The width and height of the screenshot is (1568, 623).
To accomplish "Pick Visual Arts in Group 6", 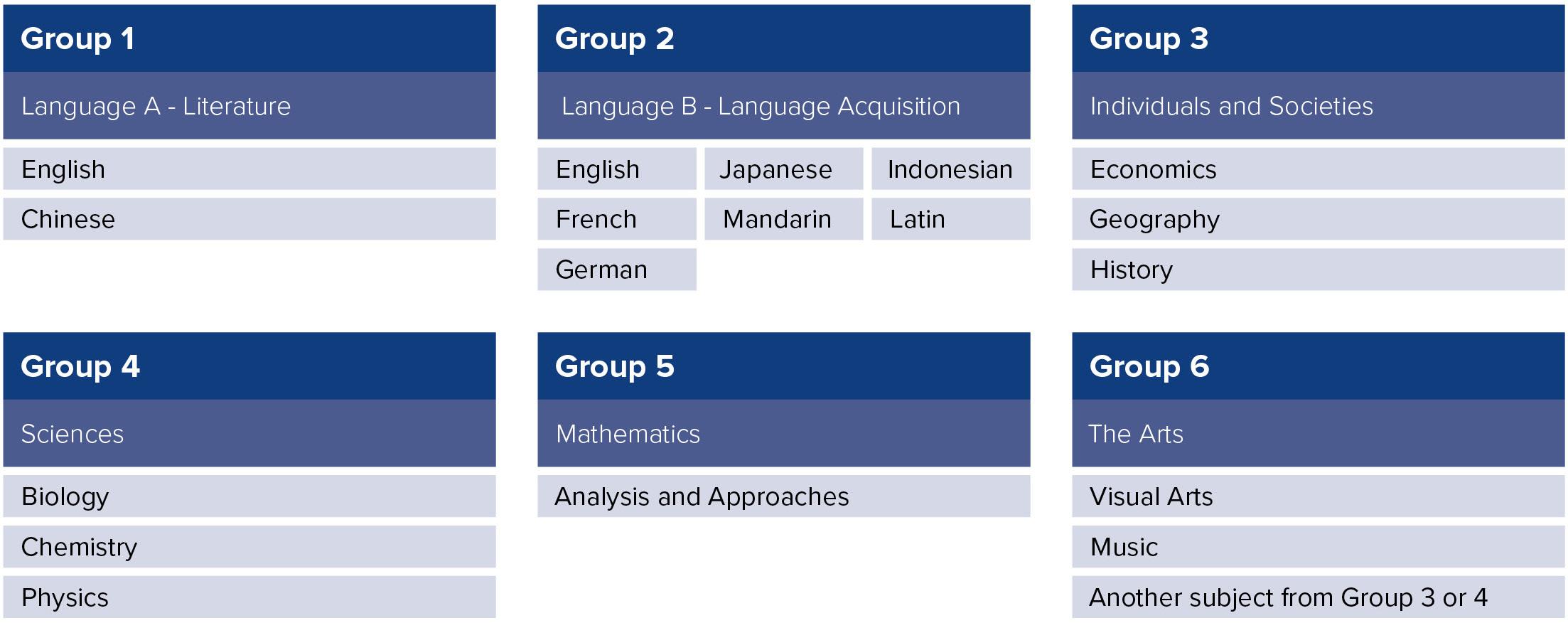I will [x=1319, y=496].
